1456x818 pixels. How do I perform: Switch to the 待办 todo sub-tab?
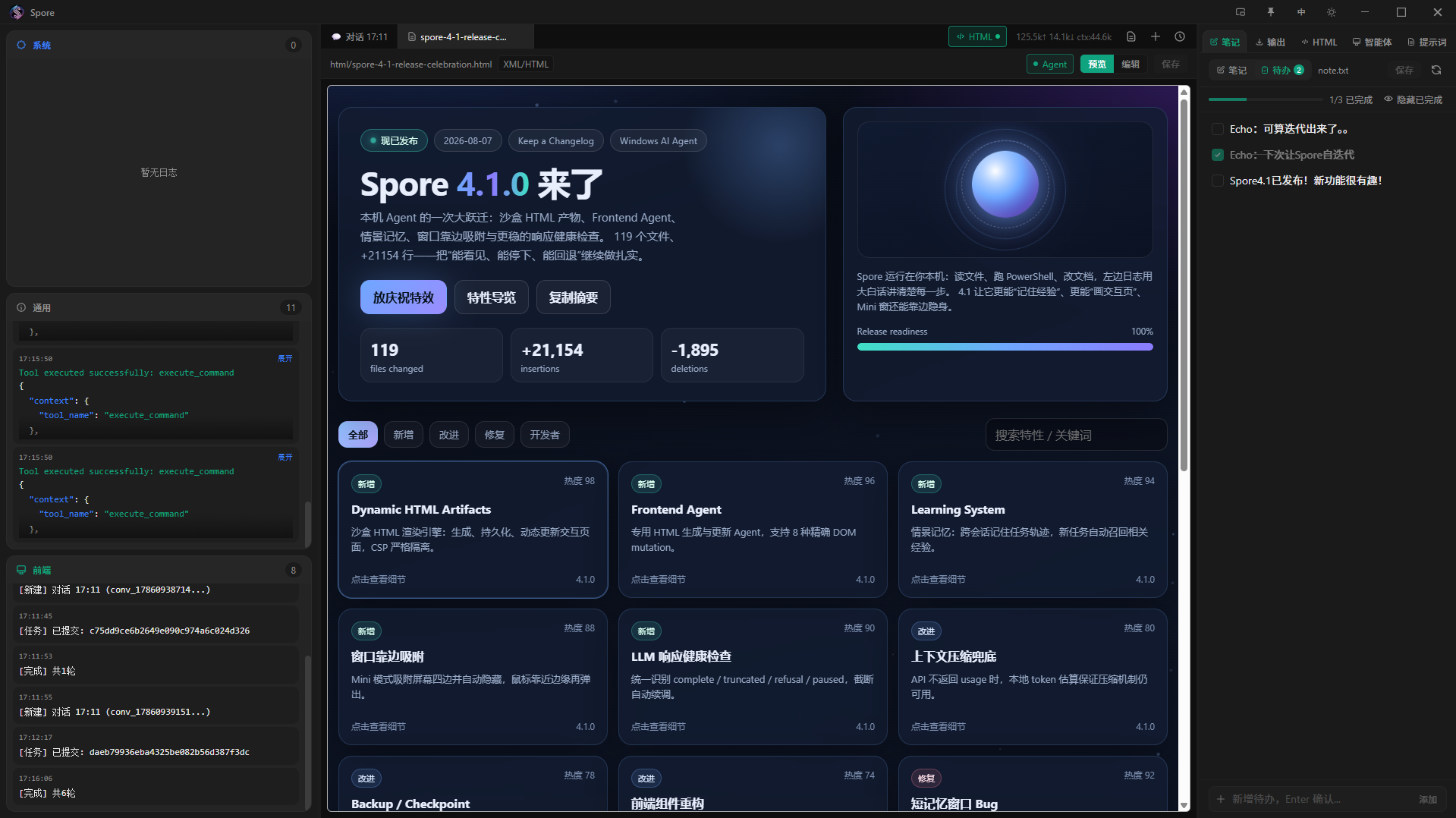point(1282,70)
